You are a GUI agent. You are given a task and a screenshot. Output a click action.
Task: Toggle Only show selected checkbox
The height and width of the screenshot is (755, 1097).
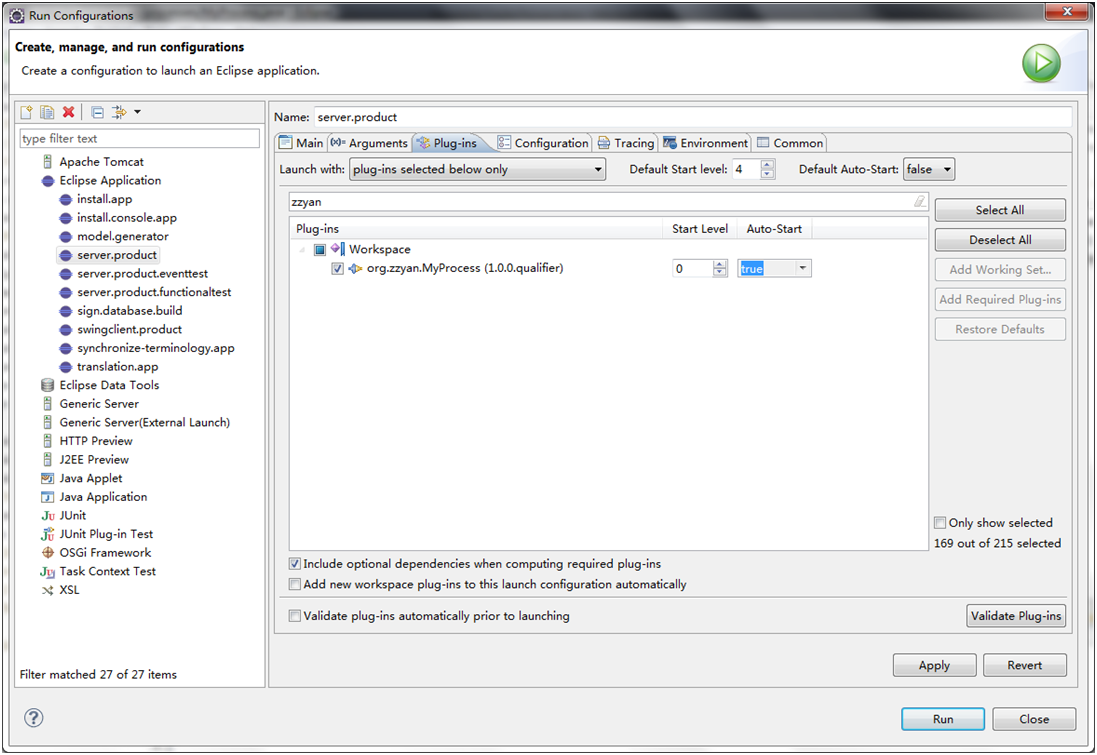pyautogui.click(x=940, y=523)
